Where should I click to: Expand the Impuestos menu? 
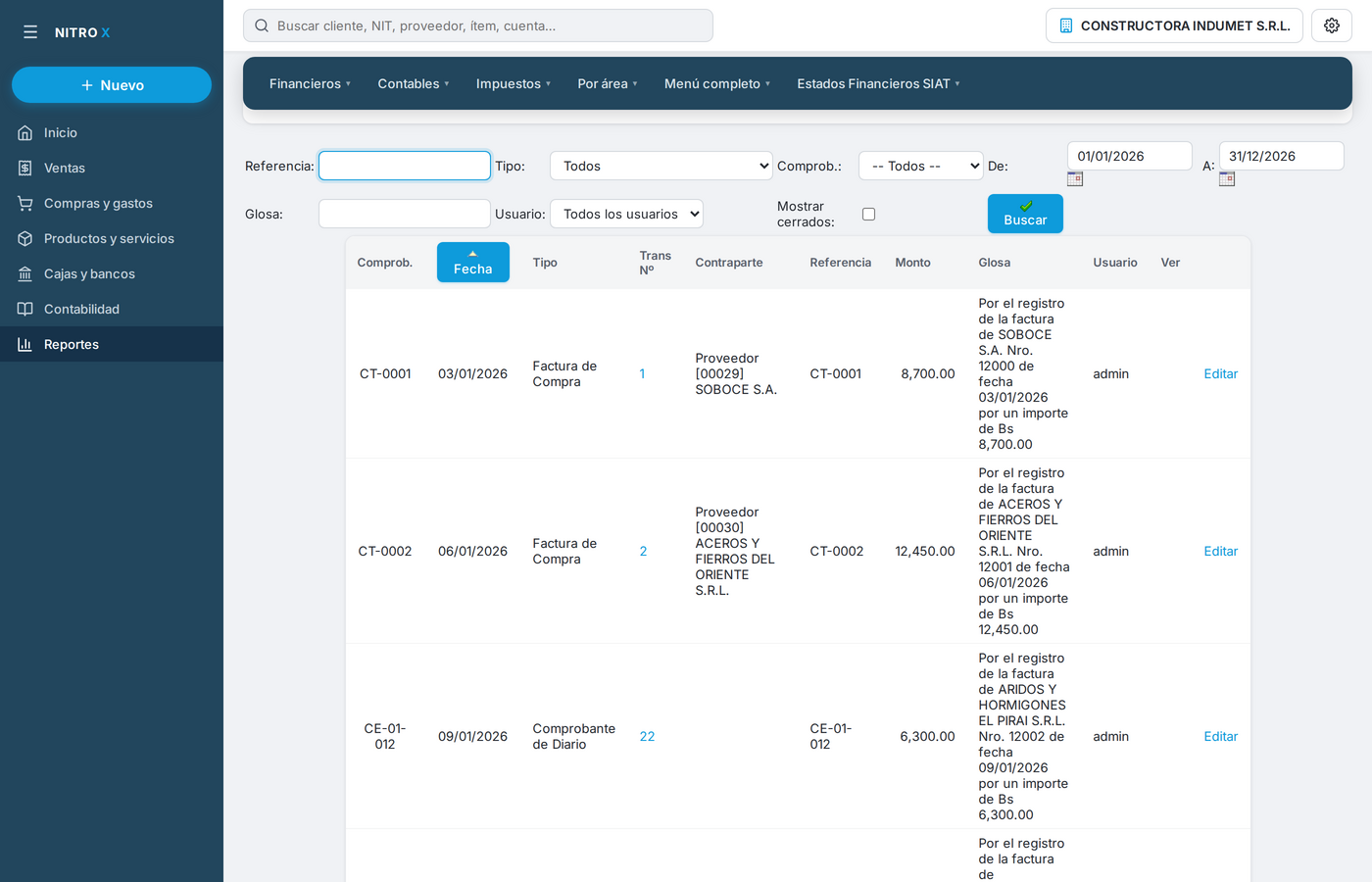point(514,83)
